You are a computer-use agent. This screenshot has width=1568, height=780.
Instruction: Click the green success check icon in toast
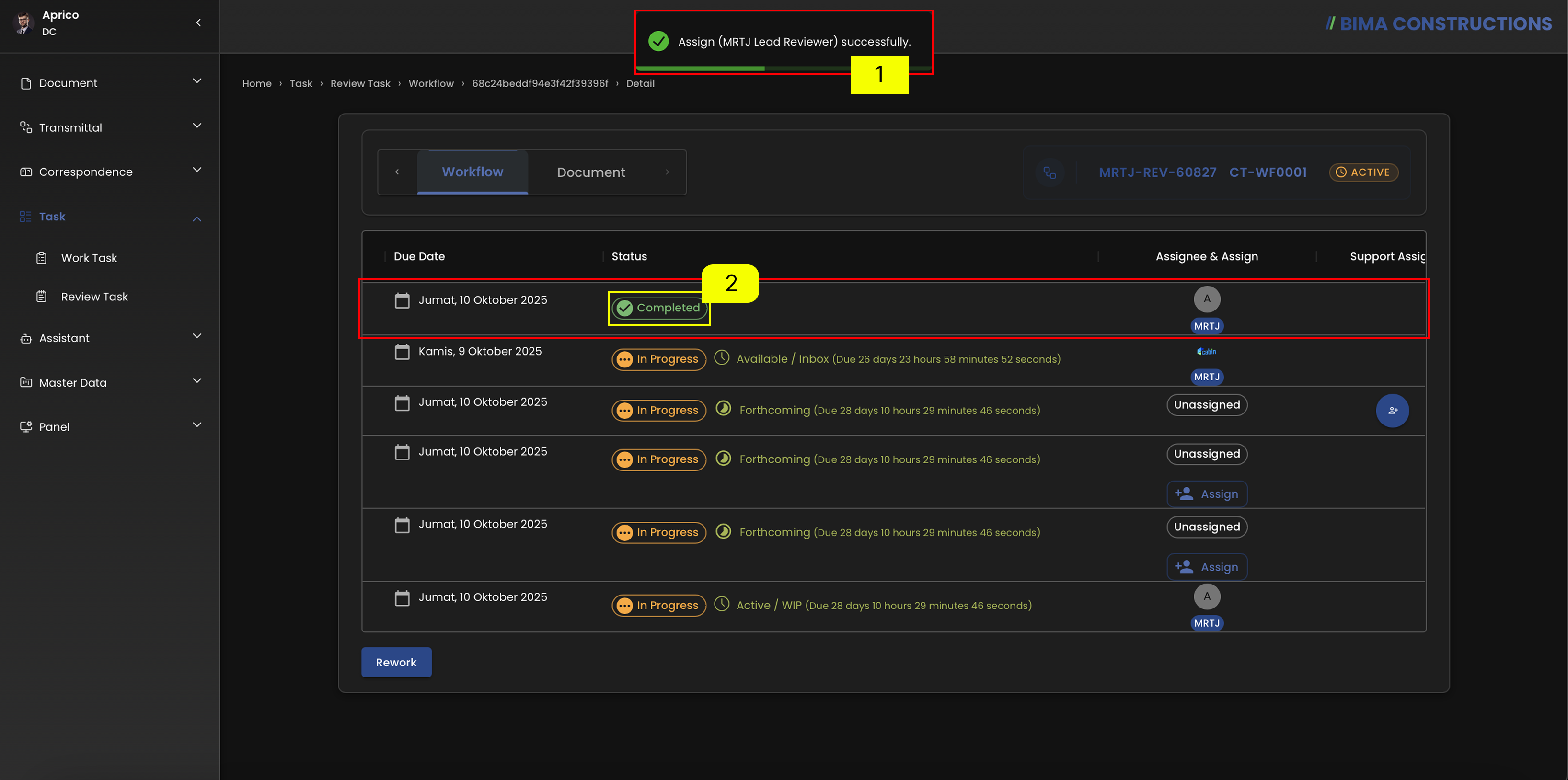coord(658,41)
